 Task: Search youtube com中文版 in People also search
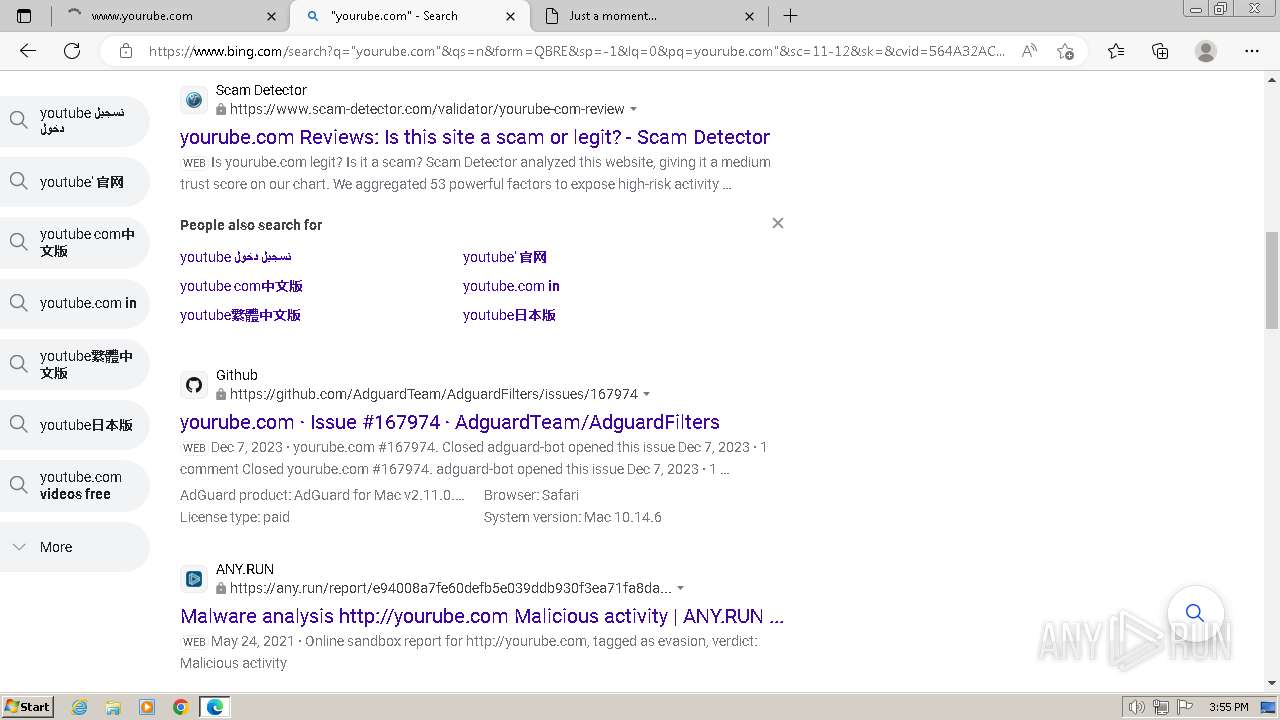241,286
